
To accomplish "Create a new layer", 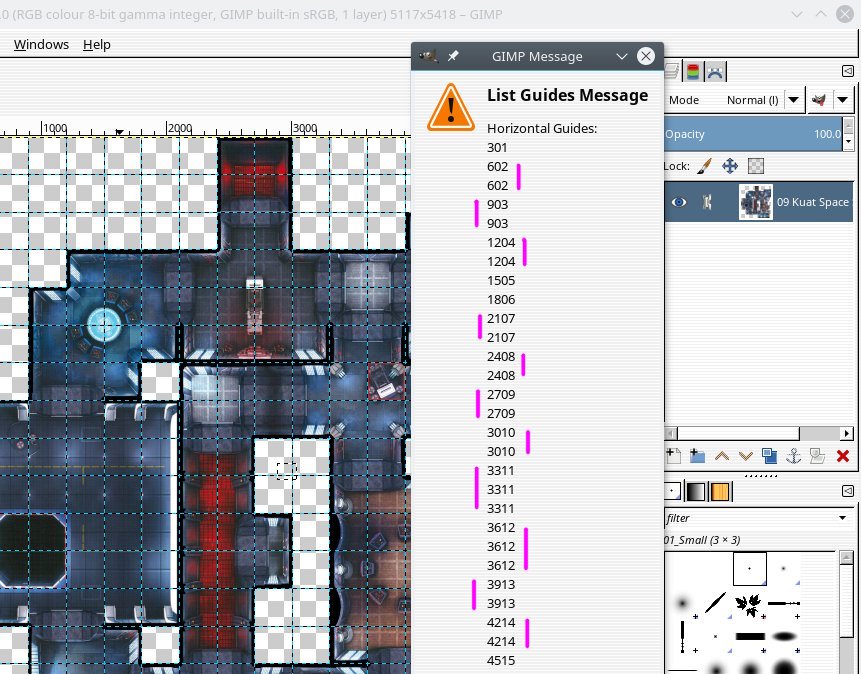I will [673, 456].
